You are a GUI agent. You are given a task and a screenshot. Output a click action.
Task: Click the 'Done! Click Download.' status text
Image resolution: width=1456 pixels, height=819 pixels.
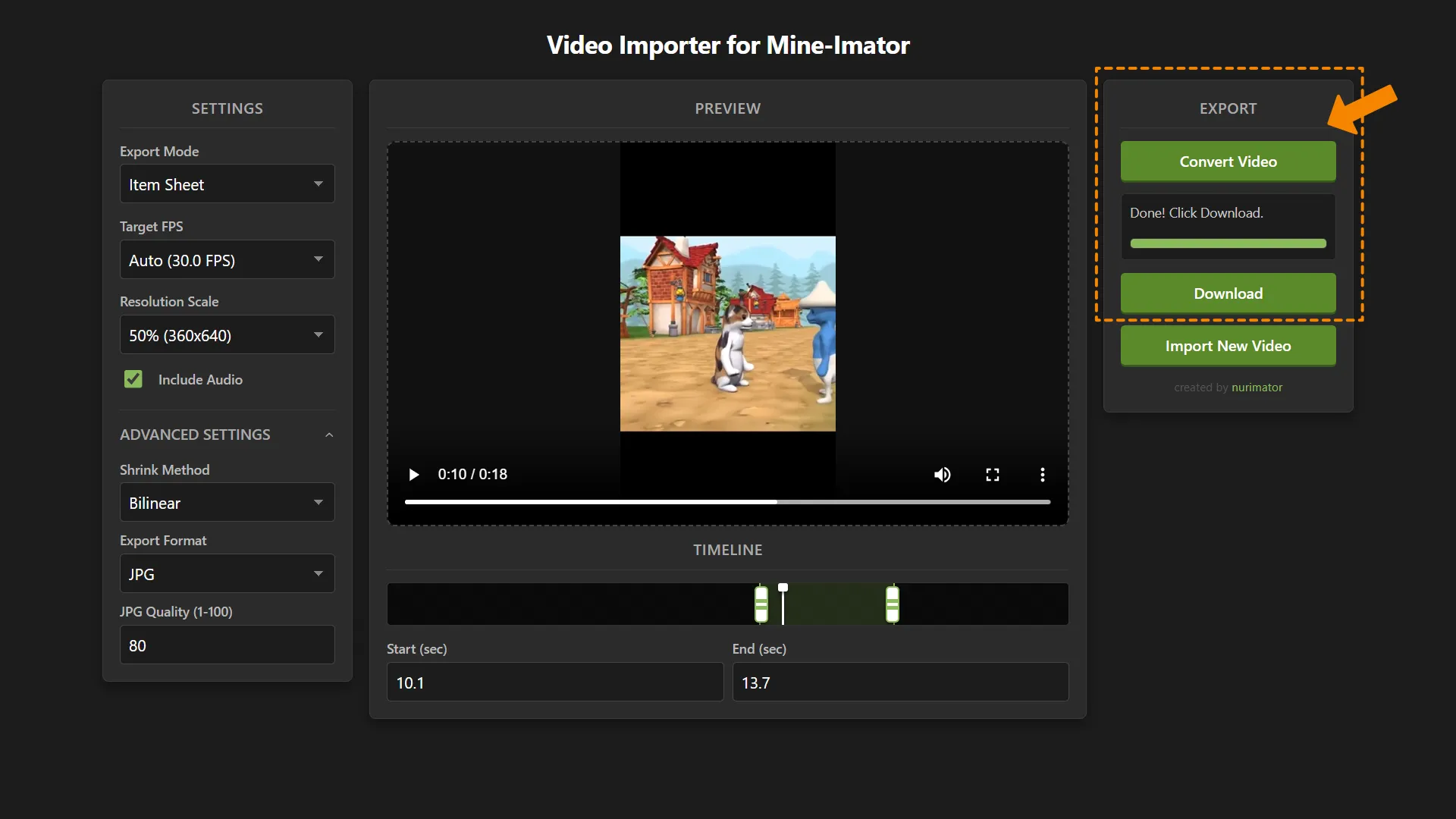[x=1196, y=213]
